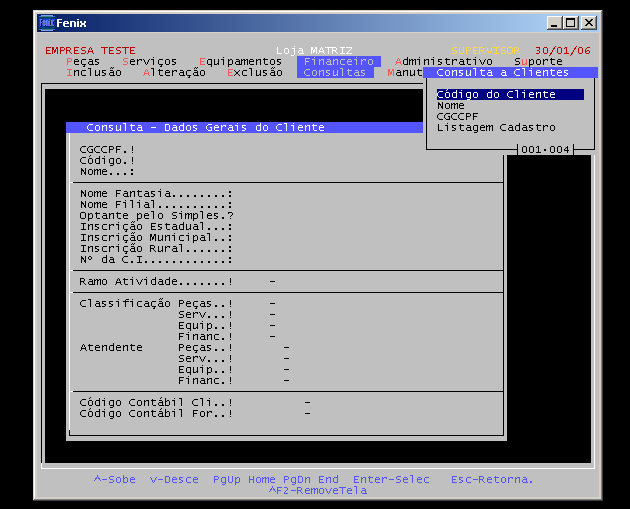Click the Enter-Selec key hint
This screenshot has height=509, width=630.
point(391,479)
